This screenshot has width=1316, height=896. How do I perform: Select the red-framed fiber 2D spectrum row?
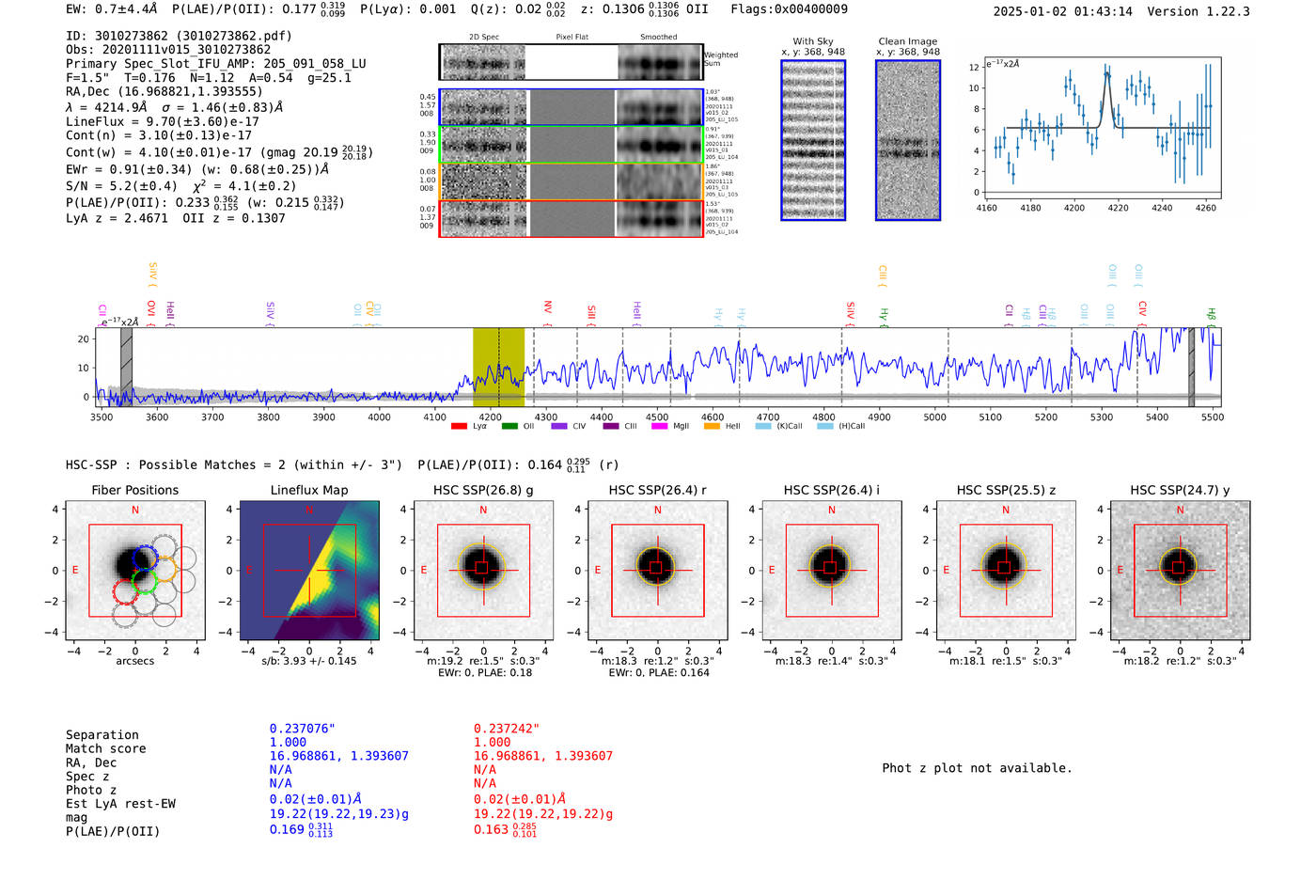(x=571, y=218)
